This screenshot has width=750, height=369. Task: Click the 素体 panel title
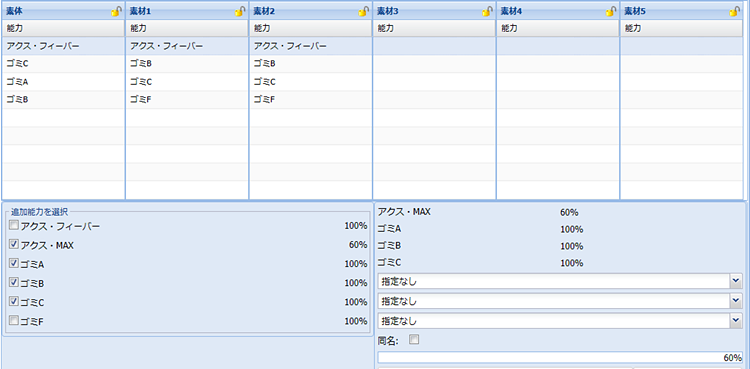(14, 11)
